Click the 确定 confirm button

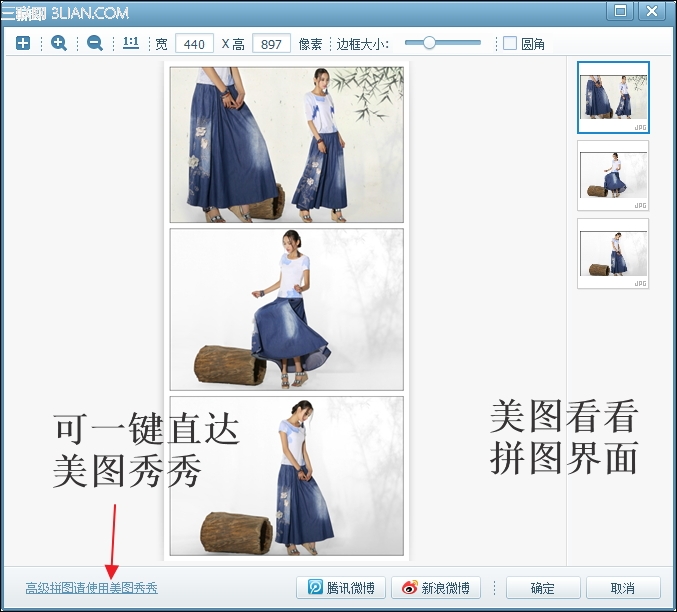[543, 588]
